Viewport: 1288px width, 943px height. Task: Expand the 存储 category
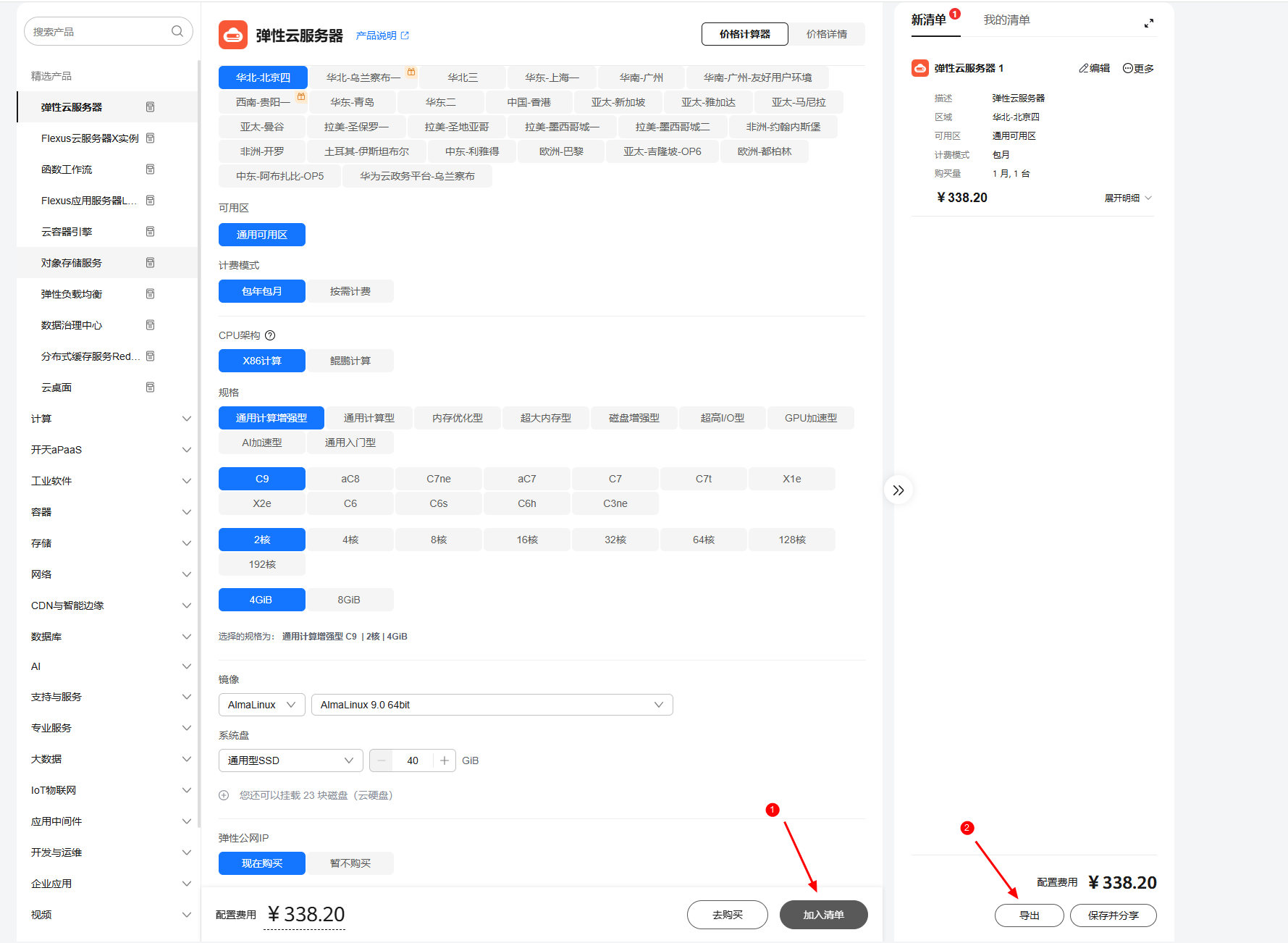pos(186,543)
